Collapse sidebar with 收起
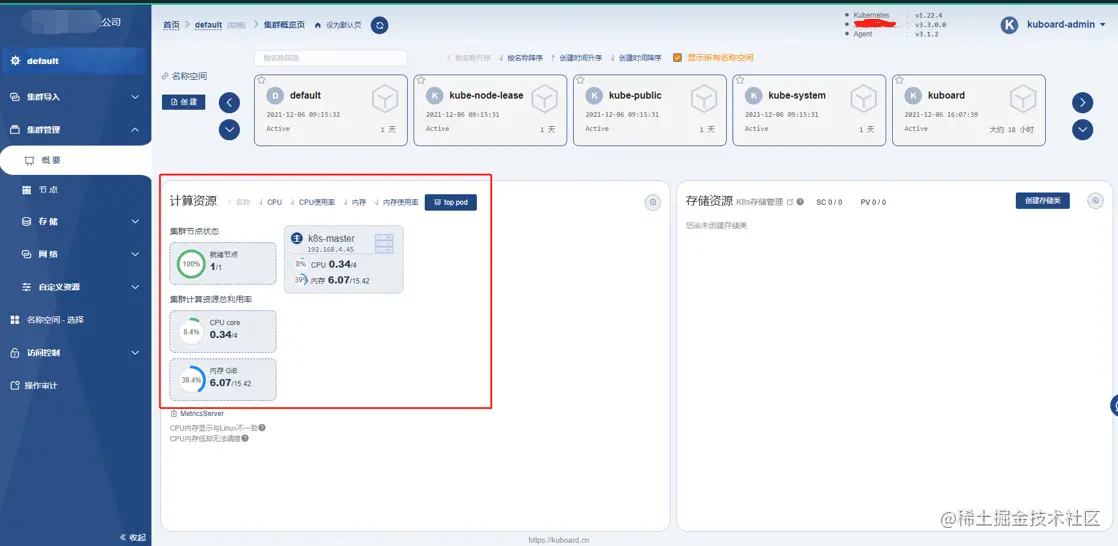Screen dimensions: 1118x546 click(133, 537)
